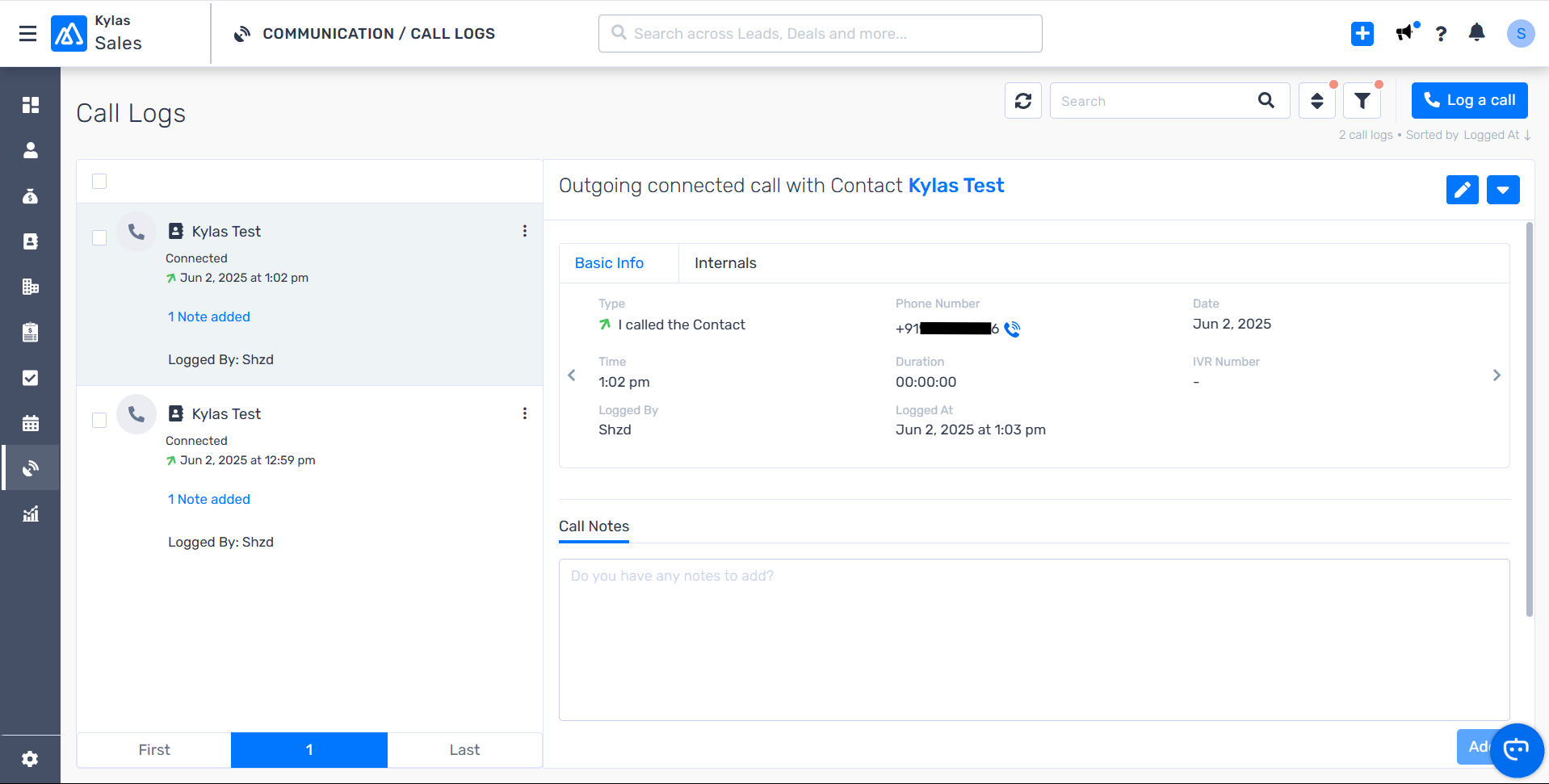Viewport: 1549px width, 784px height.
Task: Go to Last page of call logs
Action: (464, 750)
